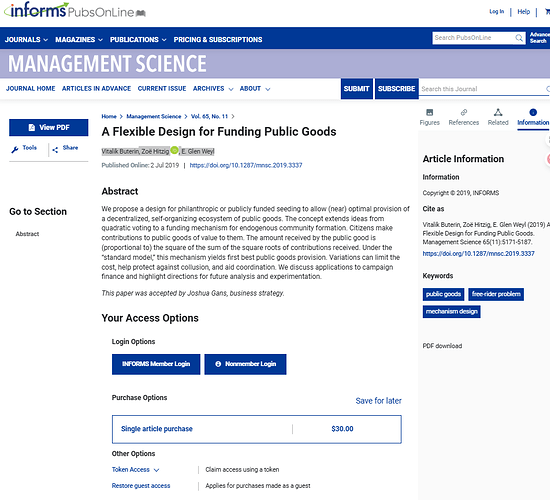The height and width of the screenshot is (500, 550).
Task: Click the ORCID icon beside Zoë Hitzig
Action: pos(174,151)
